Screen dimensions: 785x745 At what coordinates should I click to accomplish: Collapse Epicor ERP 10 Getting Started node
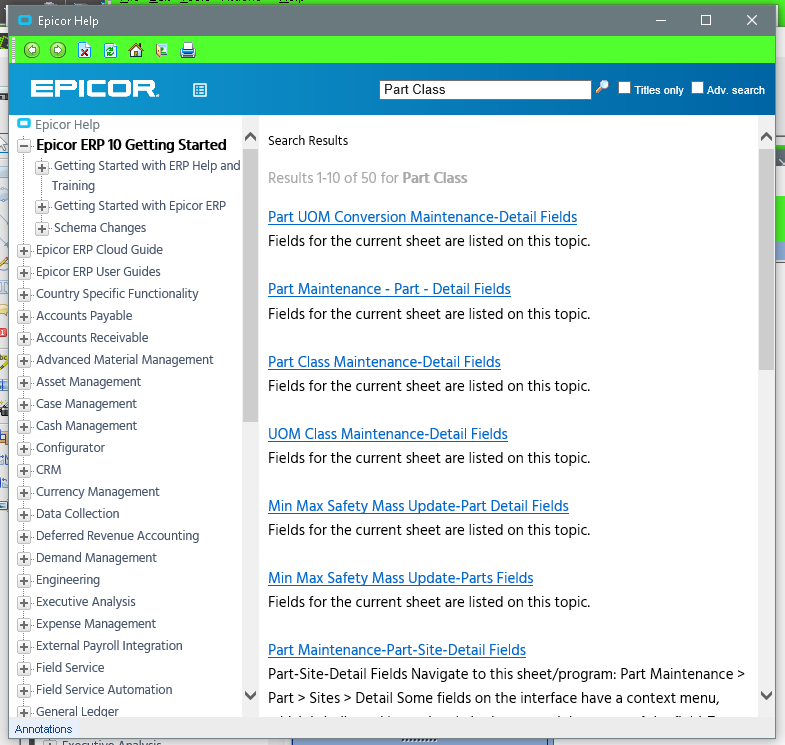pyautogui.click(x=24, y=146)
